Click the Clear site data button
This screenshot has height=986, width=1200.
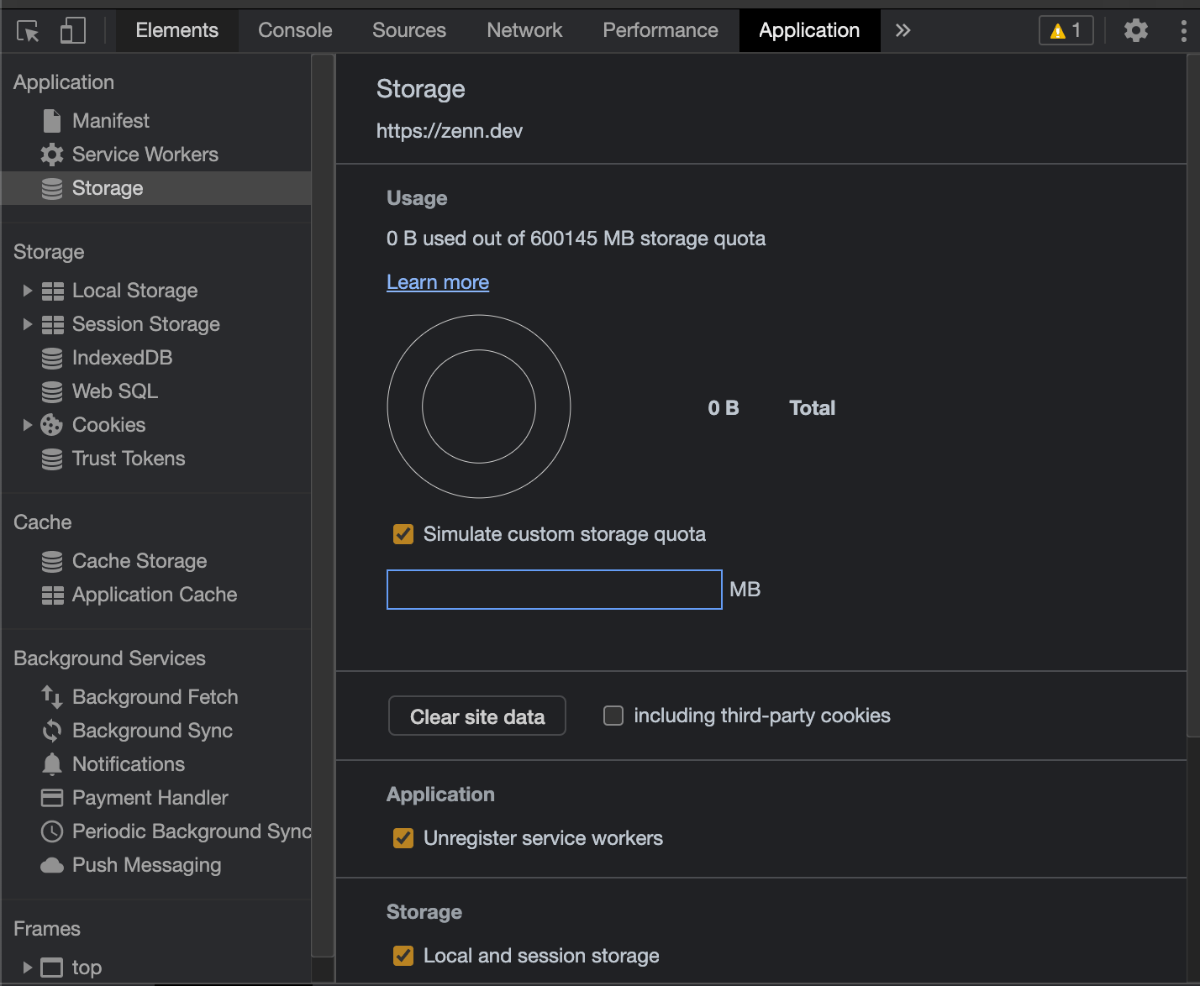point(477,716)
